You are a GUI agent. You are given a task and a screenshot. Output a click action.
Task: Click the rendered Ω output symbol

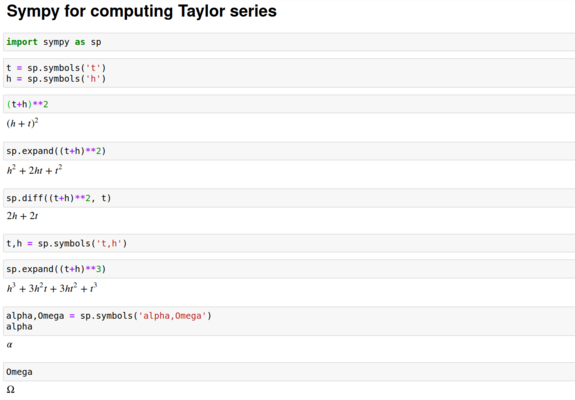coord(11,389)
